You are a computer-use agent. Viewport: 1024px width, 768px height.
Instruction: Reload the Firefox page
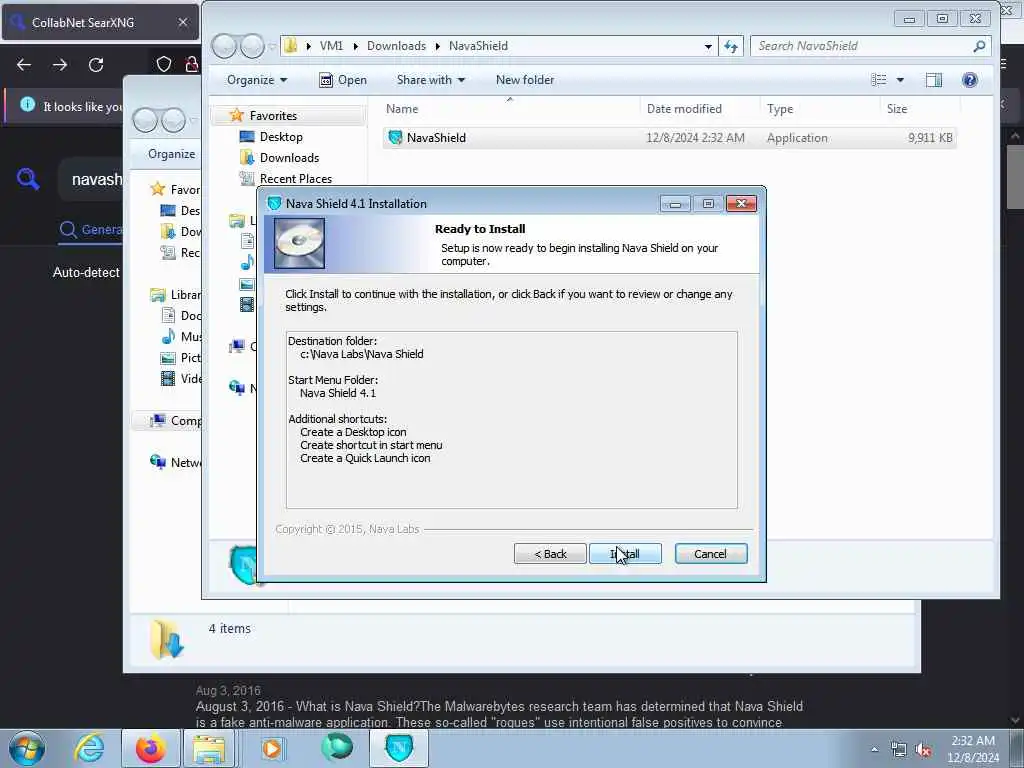pyautogui.click(x=96, y=65)
